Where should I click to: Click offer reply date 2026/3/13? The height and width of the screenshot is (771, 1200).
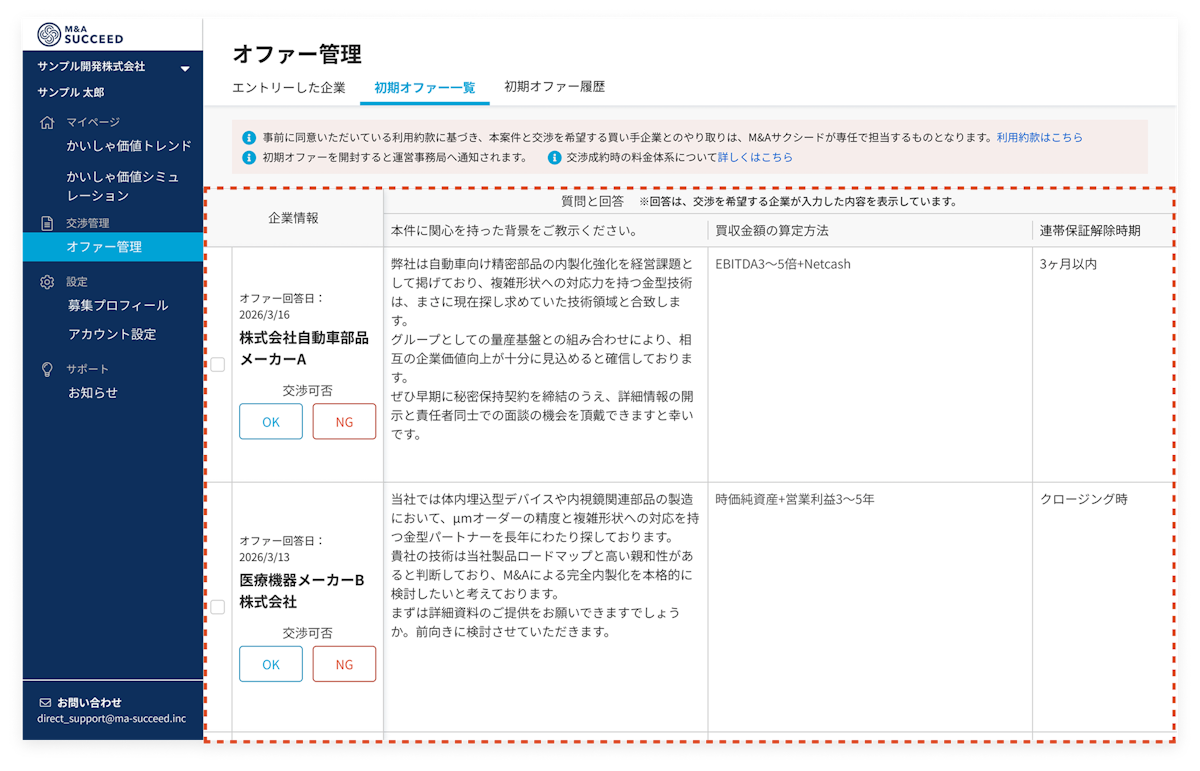(x=264, y=557)
